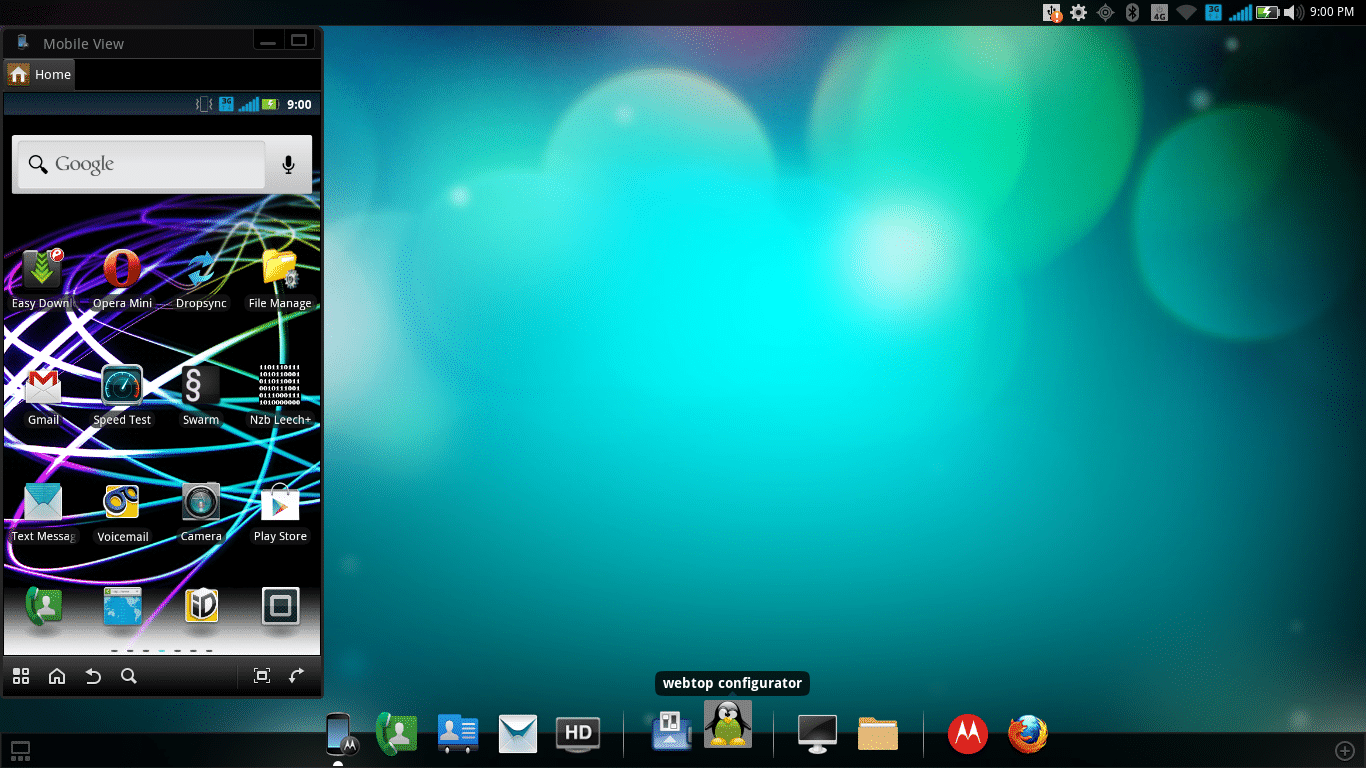Image resolution: width=1366 pixels, height=768 pixels.
Task: Open the volume control speaker icon
Action: coord(1295,12)
